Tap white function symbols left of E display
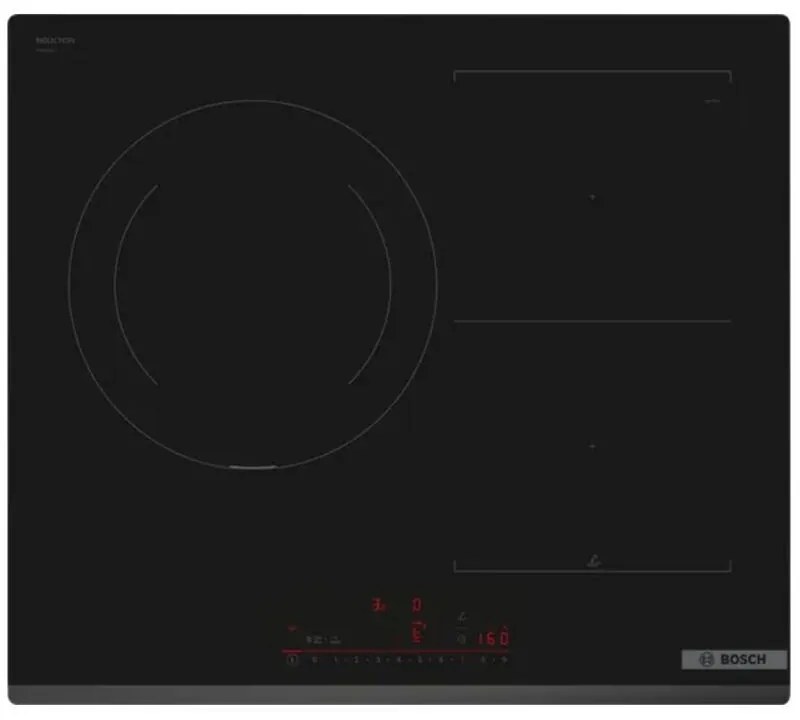800x720 pixels. point(322,638)
